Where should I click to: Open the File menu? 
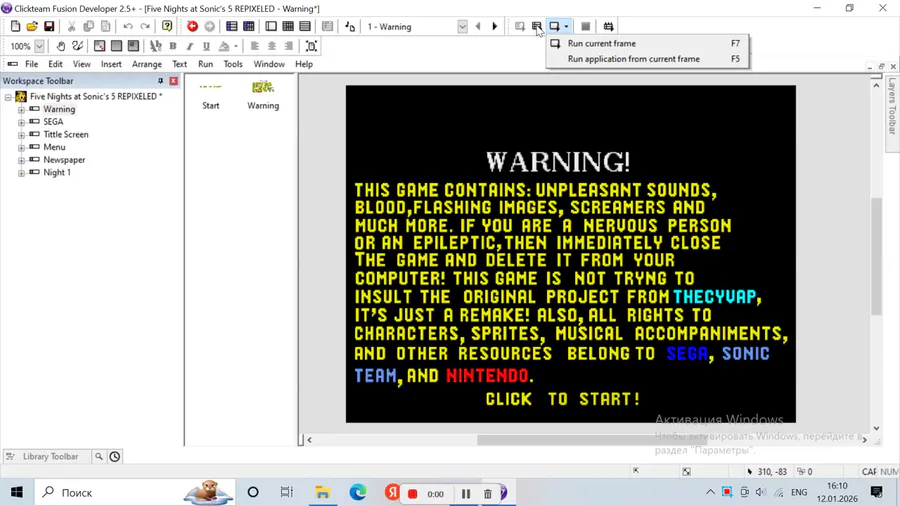[x=32, y=64]
